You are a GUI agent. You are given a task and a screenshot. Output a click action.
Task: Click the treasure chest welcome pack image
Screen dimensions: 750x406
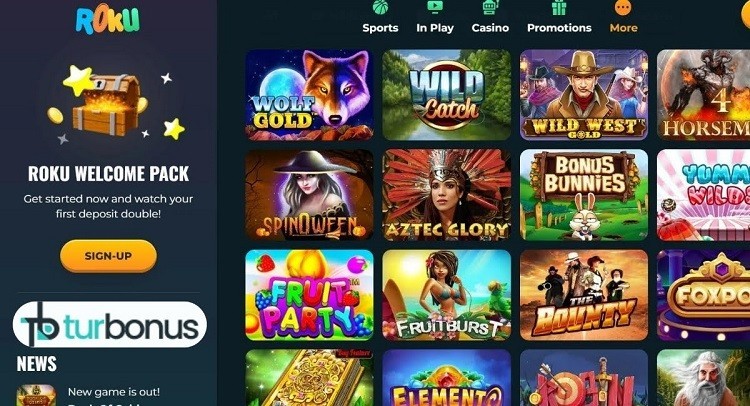tap(113, 104)
